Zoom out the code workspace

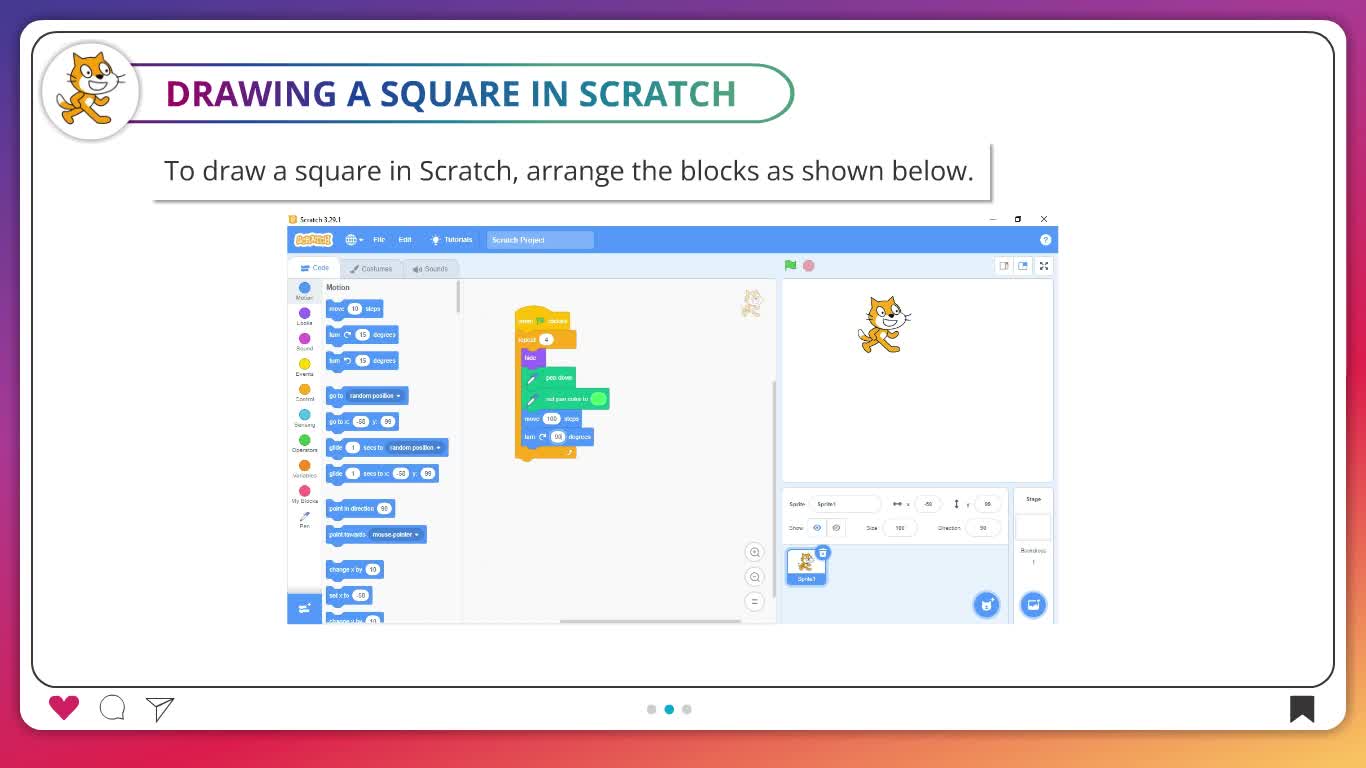coord(755,577)
